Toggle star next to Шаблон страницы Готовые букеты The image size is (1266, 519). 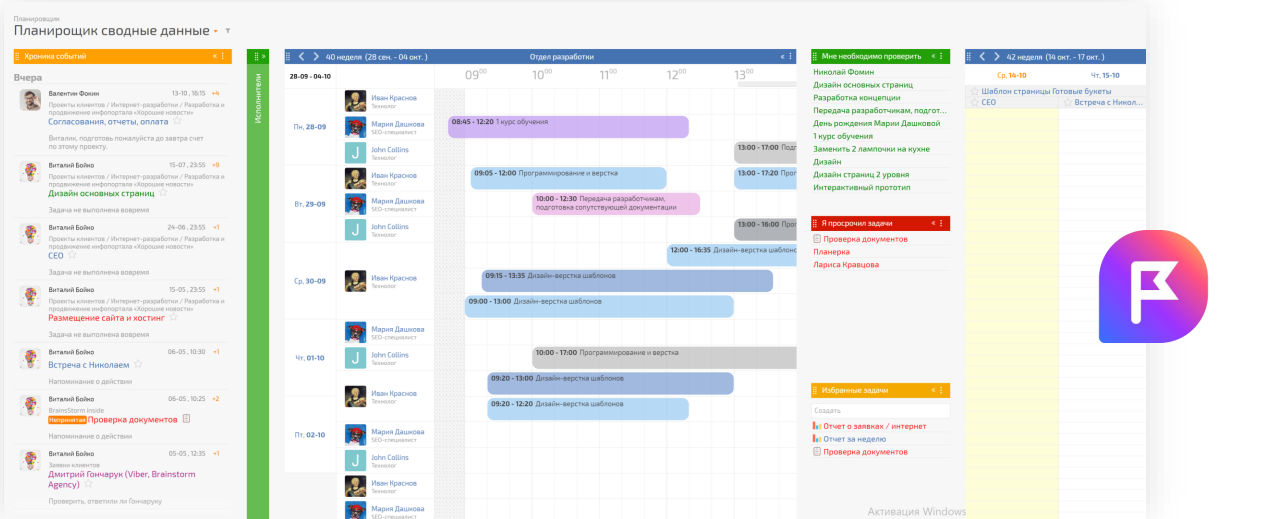[974, 90]
